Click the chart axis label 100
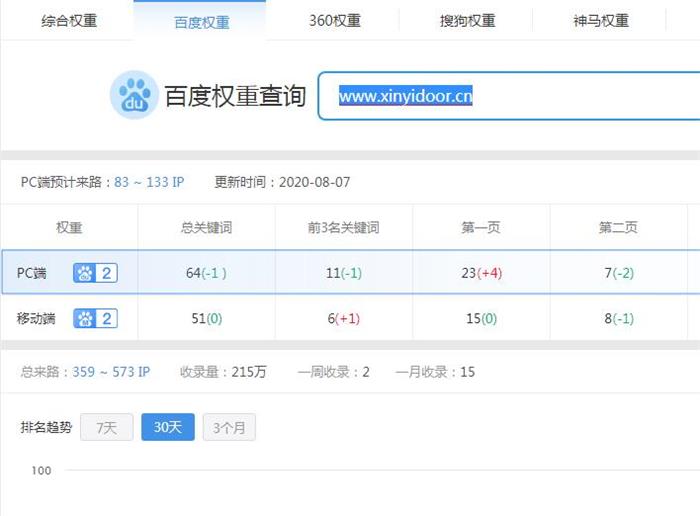Image resolution: width=700 pixels, height=516 pixels. click(x=42, y=470)
